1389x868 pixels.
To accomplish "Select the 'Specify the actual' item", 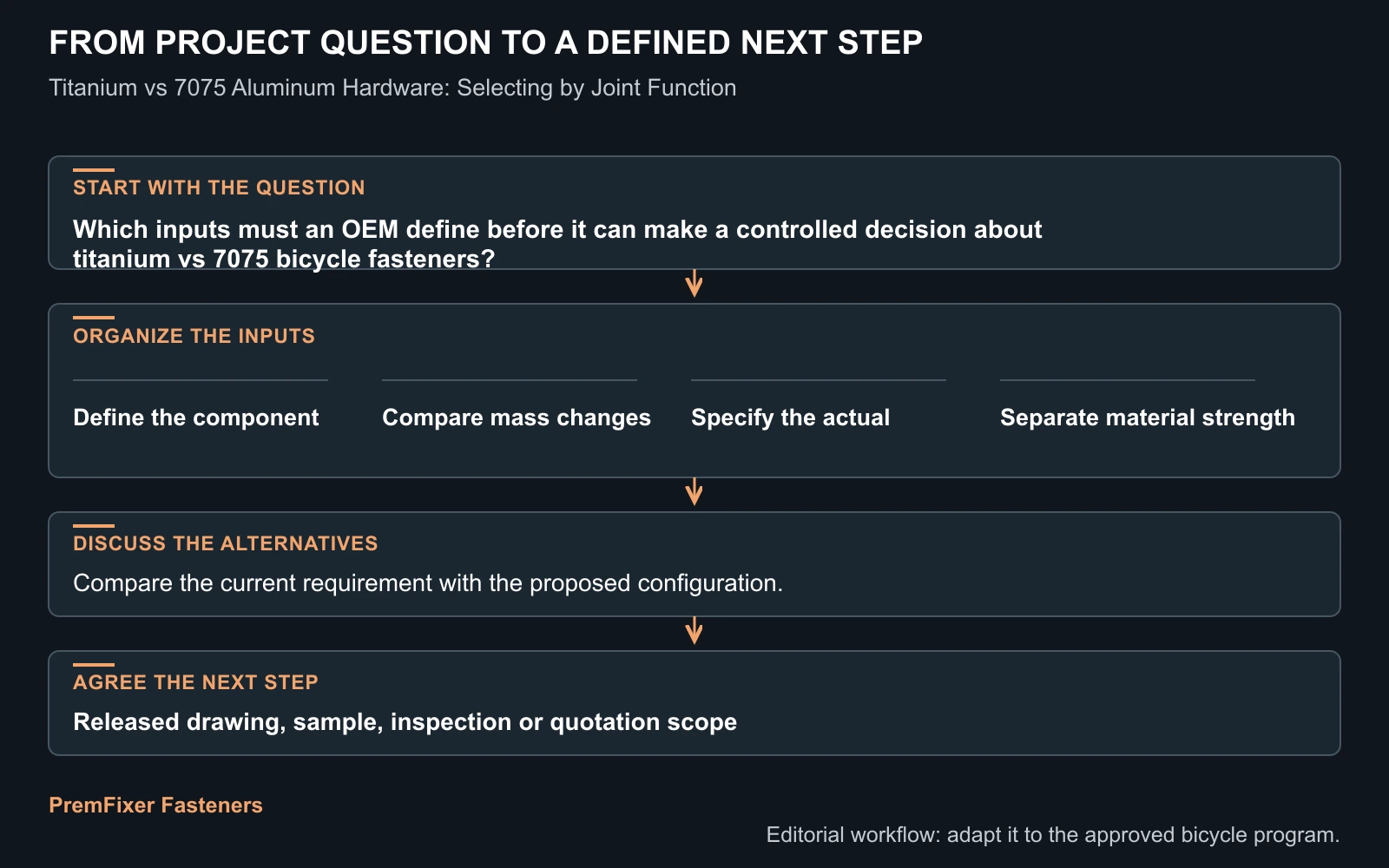I will click(x=791, y=418).
